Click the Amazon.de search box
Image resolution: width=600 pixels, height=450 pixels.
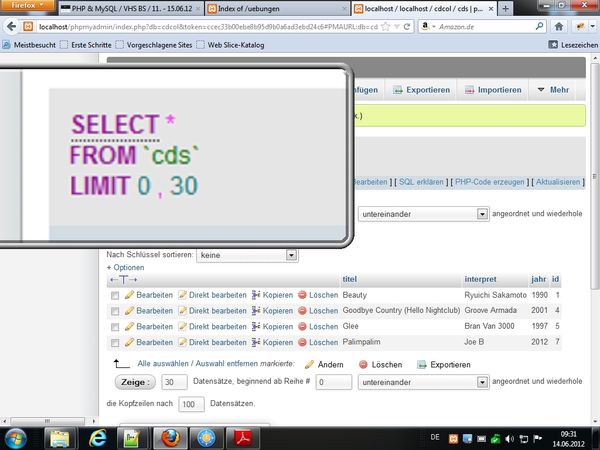pos(484,27)
